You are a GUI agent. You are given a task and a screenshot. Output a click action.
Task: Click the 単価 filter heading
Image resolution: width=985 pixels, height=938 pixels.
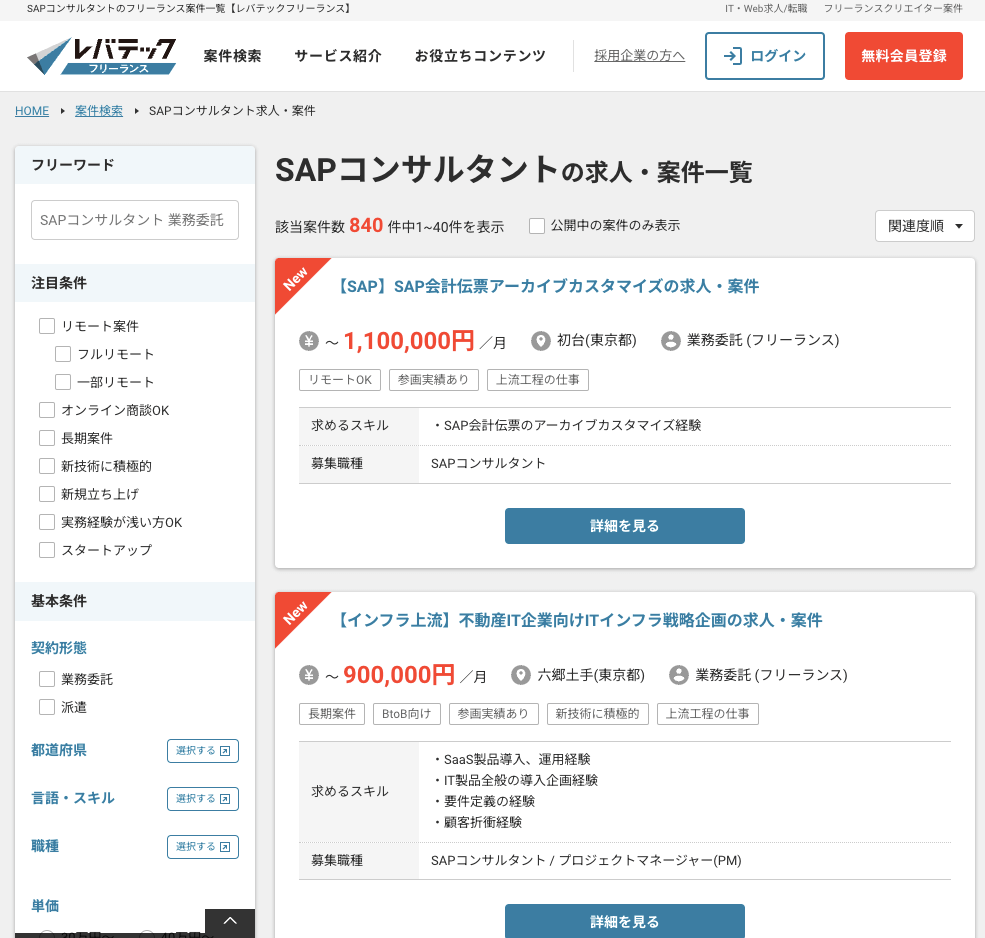pyautogui.click(x=45, y=906)
